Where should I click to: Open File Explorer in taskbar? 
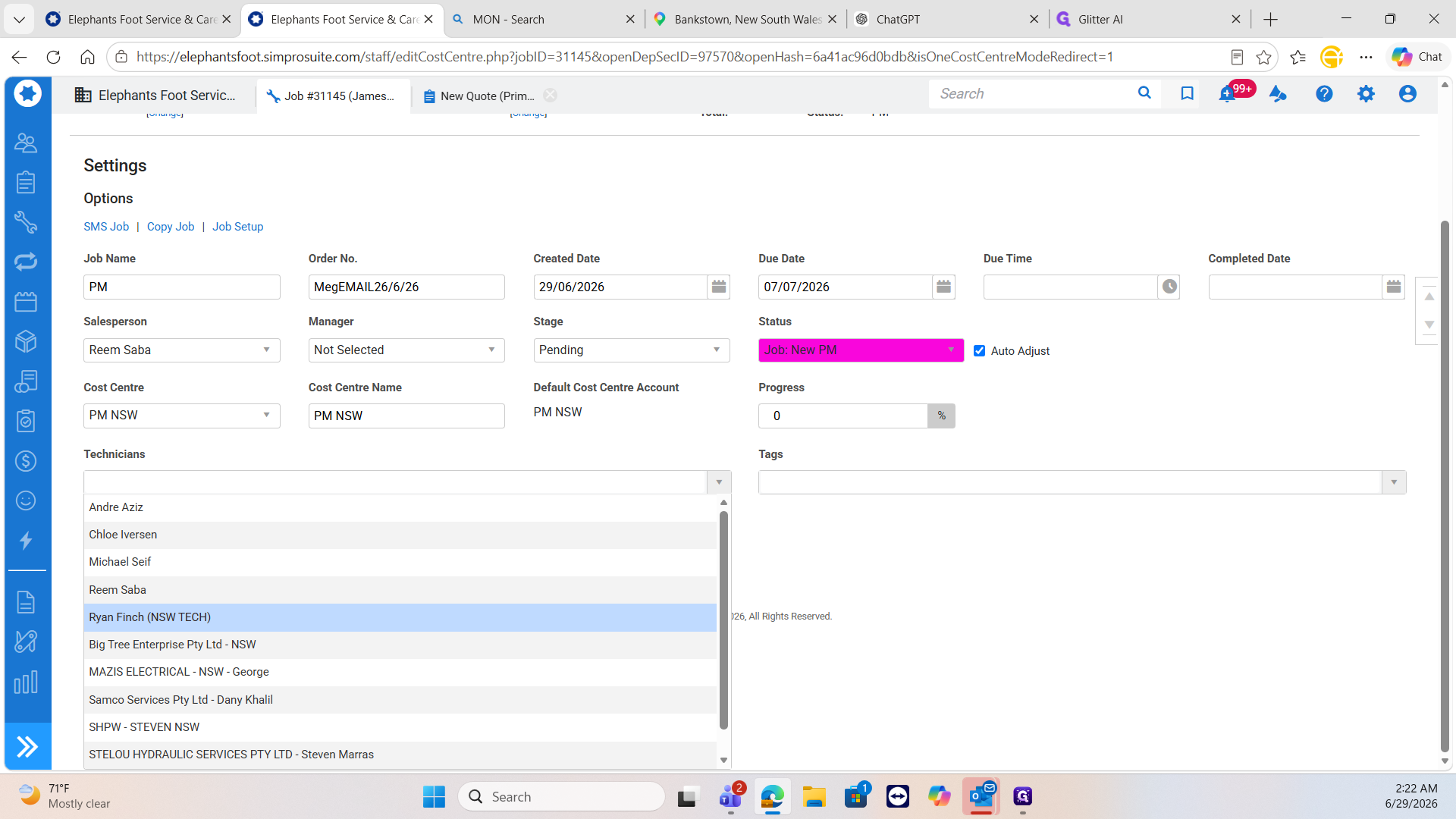point(814,796)
